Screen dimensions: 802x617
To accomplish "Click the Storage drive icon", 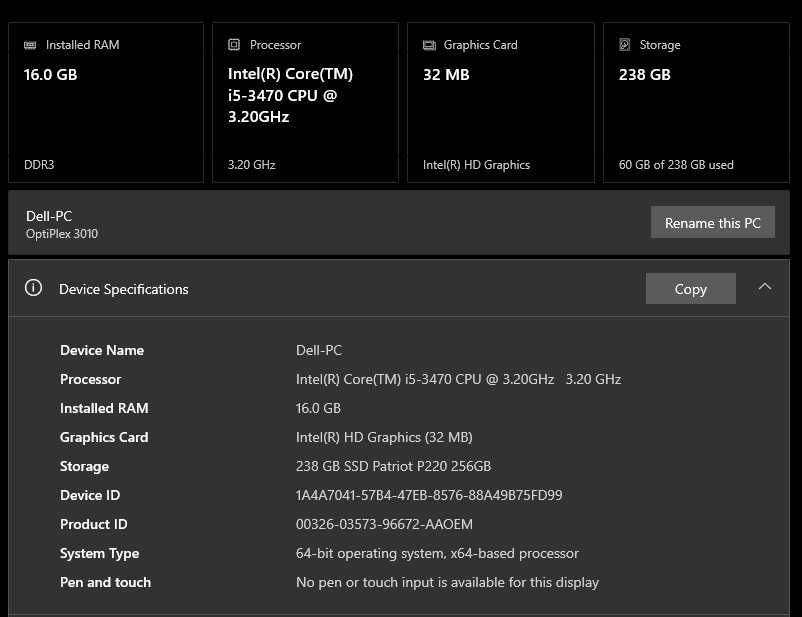I will (x=625, y=45).
